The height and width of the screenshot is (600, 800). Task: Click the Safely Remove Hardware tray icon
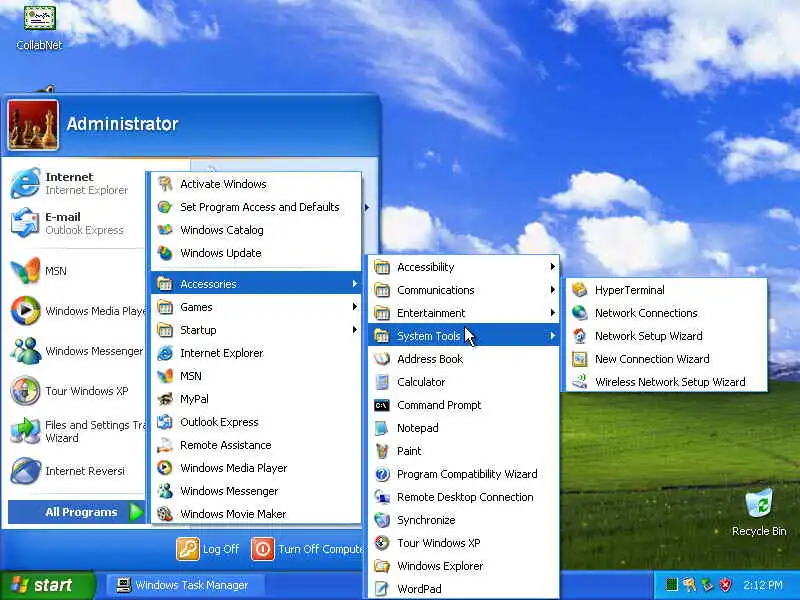point(708,585)
